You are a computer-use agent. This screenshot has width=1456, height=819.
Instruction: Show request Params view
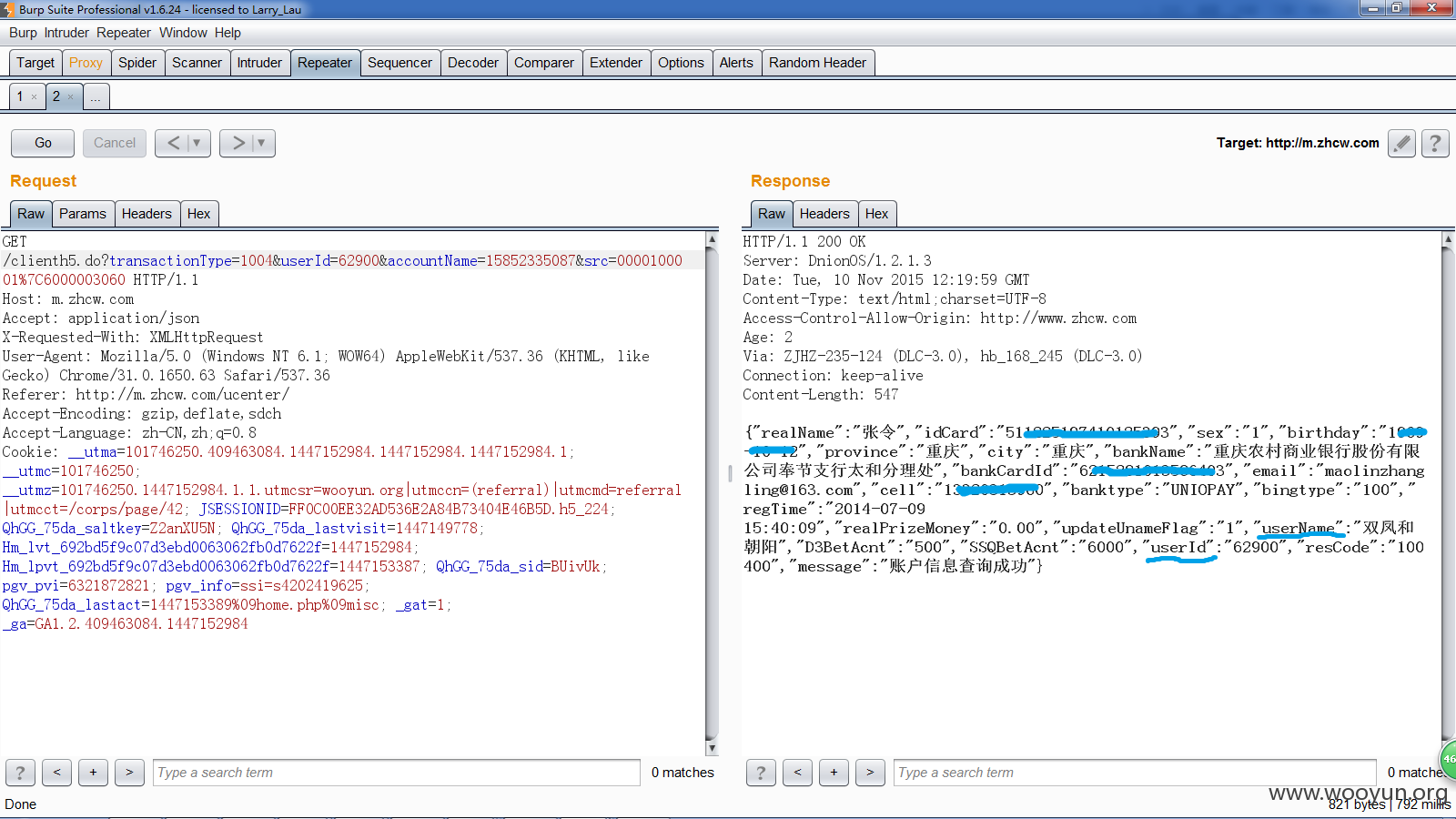[83, 214]
